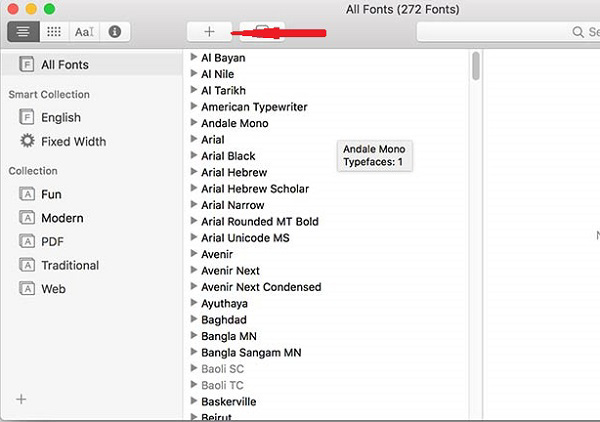The height and width of the screenshot is (422, 600).
Task: Switch to the sample list view
Action: 22,32
